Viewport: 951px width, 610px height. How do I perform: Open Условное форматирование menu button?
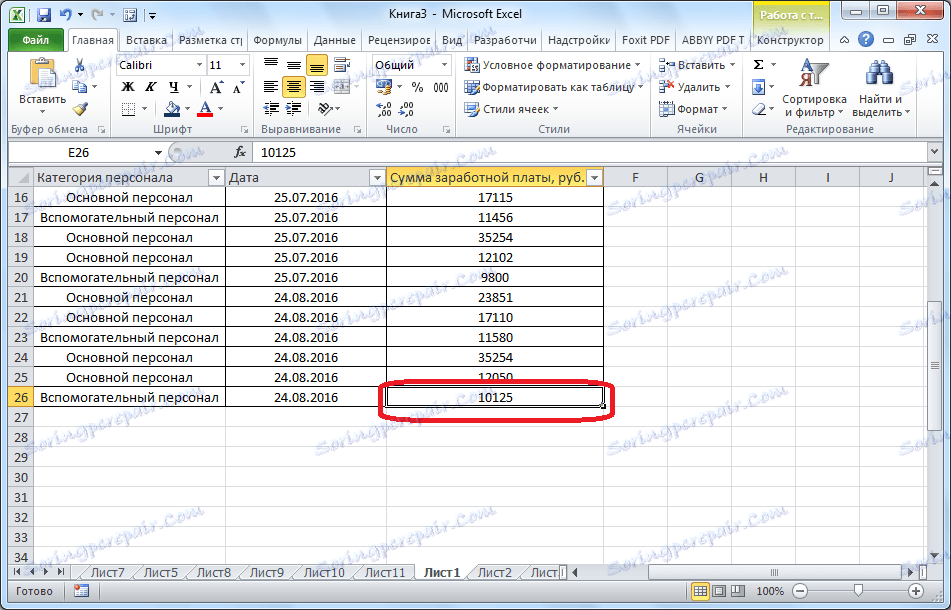554,65
